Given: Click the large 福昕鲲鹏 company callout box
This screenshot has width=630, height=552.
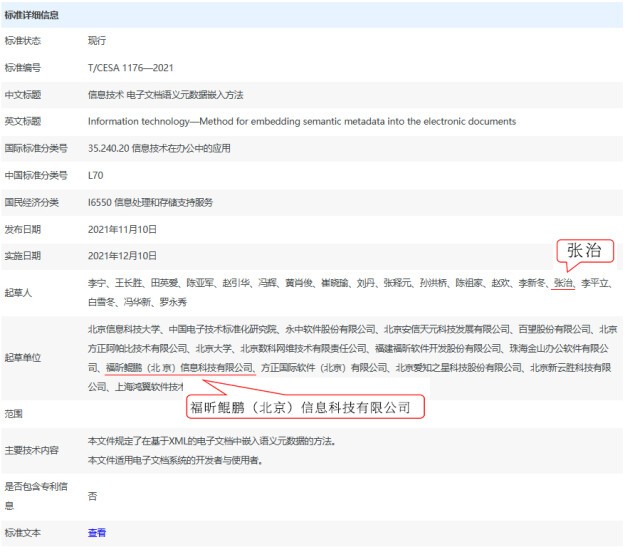Looking at the screenshot, I should click(x=305, y=407).
